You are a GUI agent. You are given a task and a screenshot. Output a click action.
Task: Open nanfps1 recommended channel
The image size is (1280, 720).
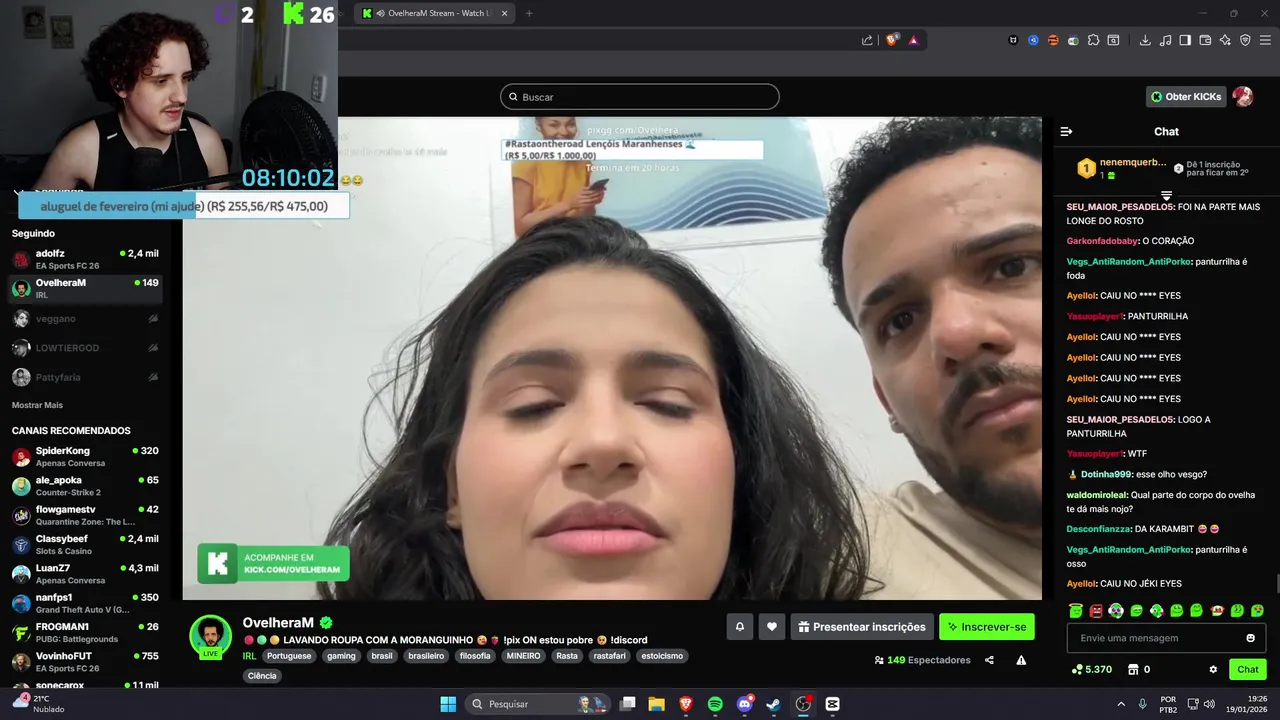click(x=85, y=603)
